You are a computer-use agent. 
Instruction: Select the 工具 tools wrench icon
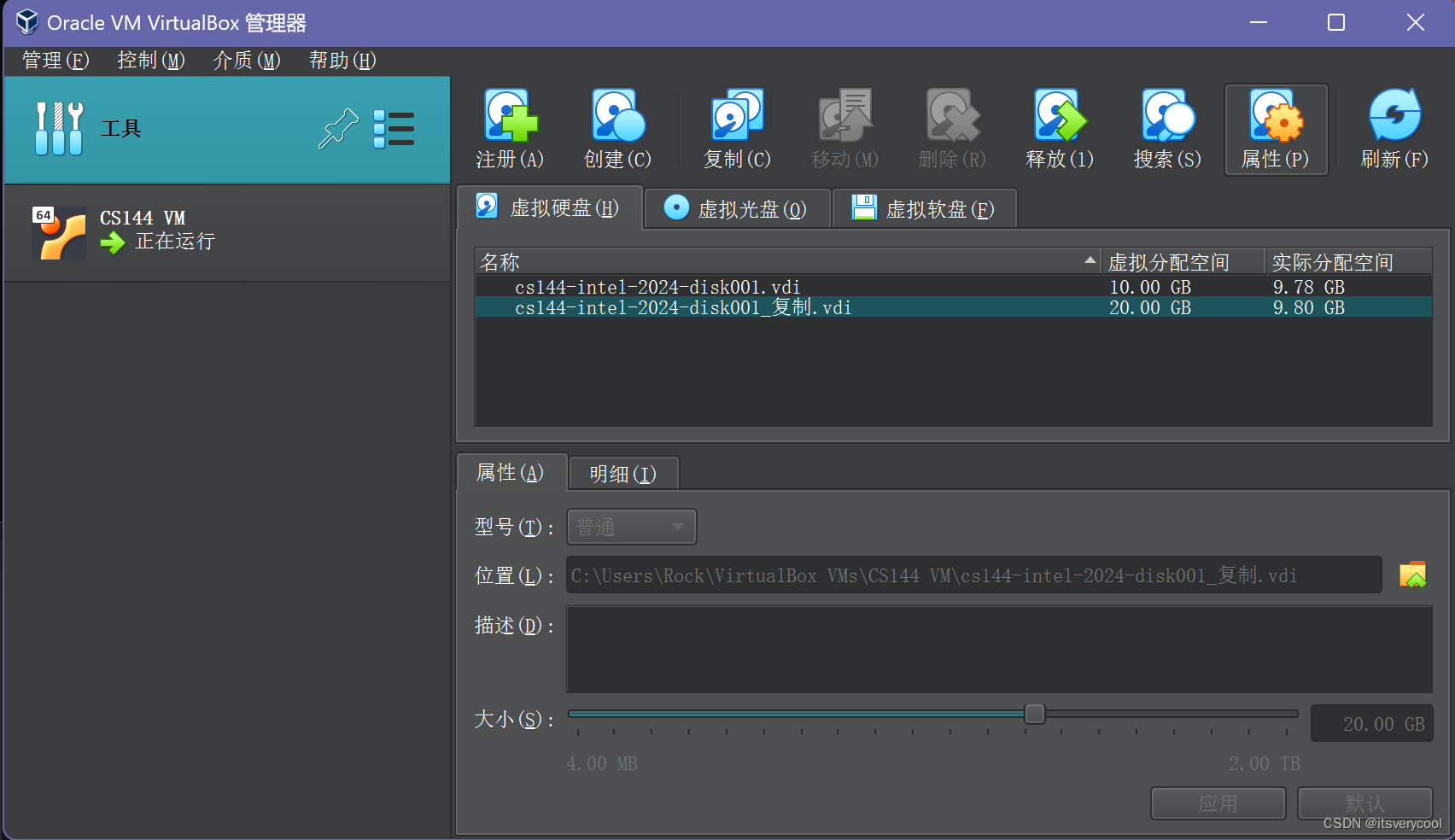coord(59,129)
